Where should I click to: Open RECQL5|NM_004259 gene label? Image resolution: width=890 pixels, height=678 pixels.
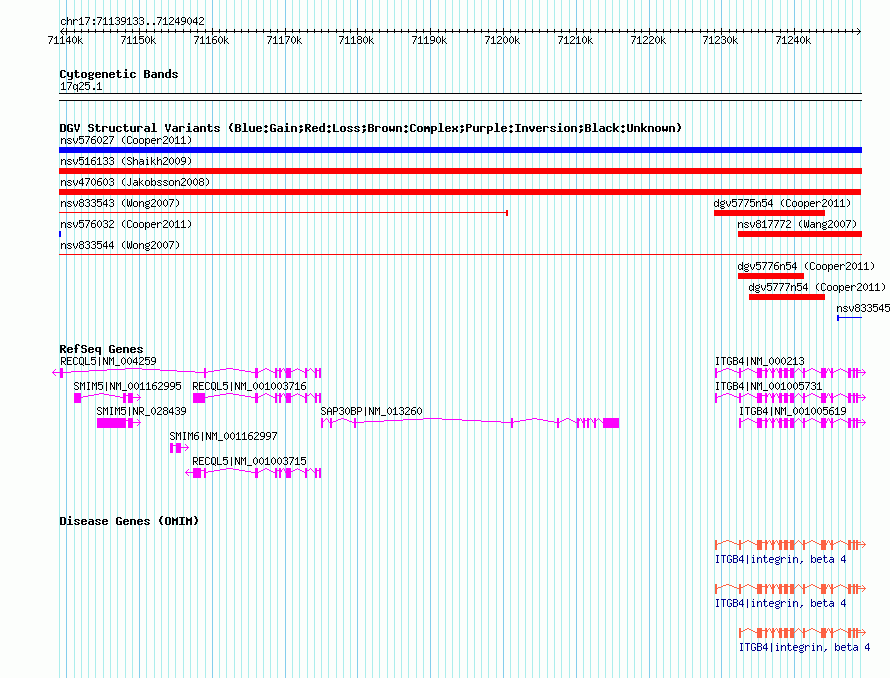click(108, 361)
